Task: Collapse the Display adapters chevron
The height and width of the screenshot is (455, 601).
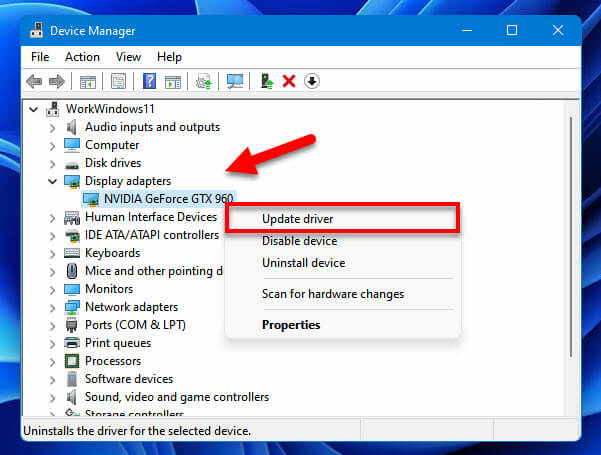Action: click(x=53, y=181)
